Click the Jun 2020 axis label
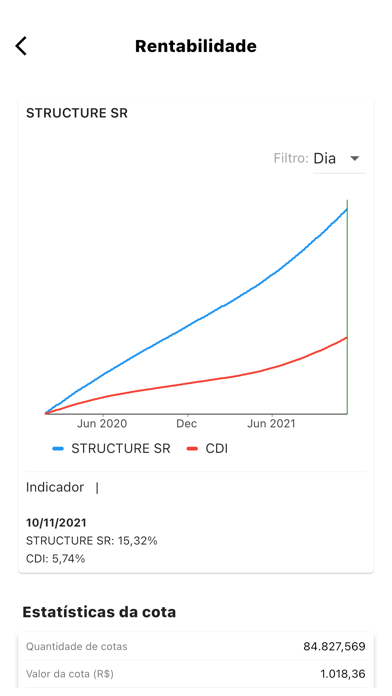This screenshot has width=392, height=696. coord(102,423)
